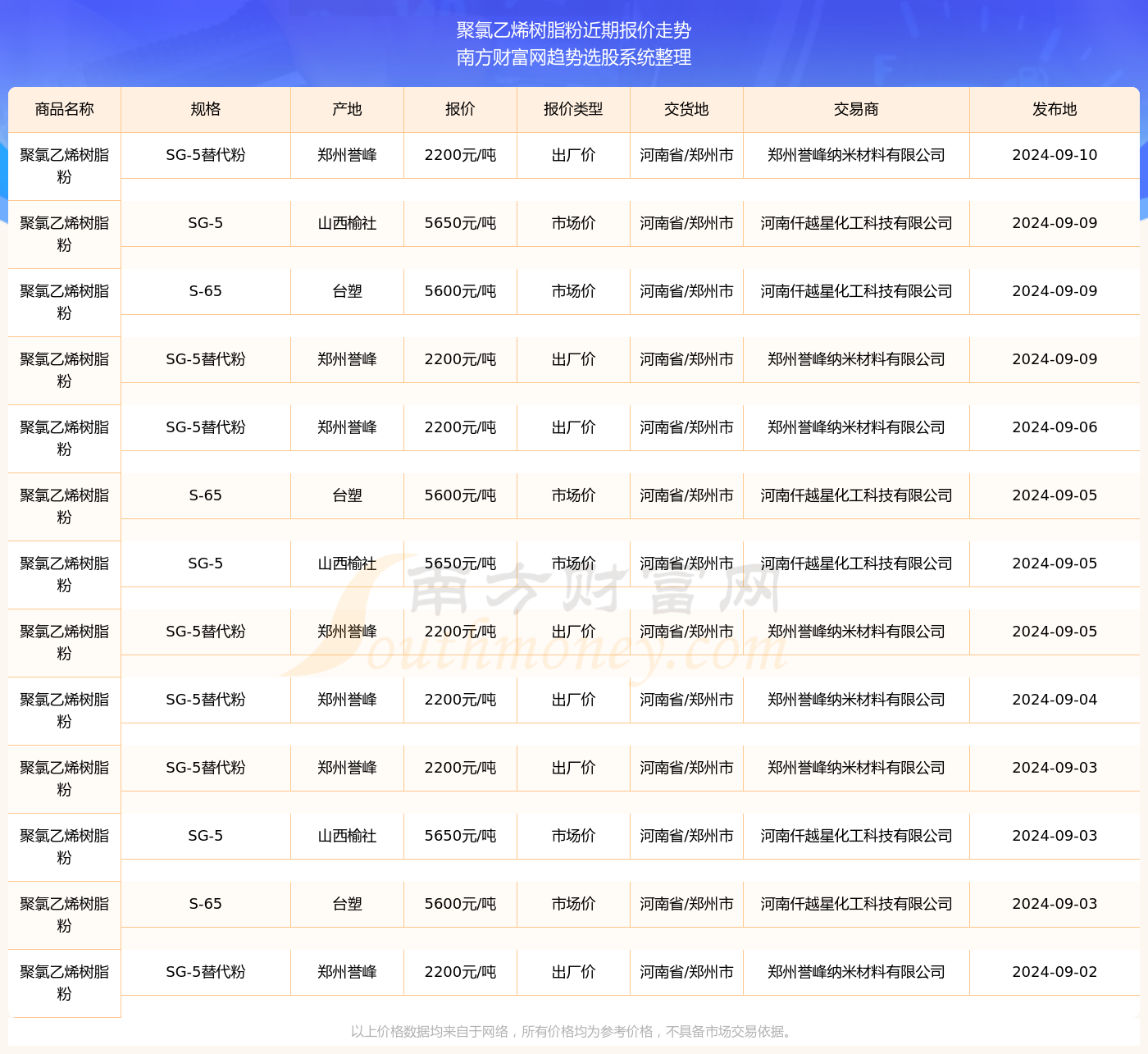Click 出厂价 in the 2024-09-06 row
The width and height of the screenshot is (1148, 1054).
coord(573,427)
